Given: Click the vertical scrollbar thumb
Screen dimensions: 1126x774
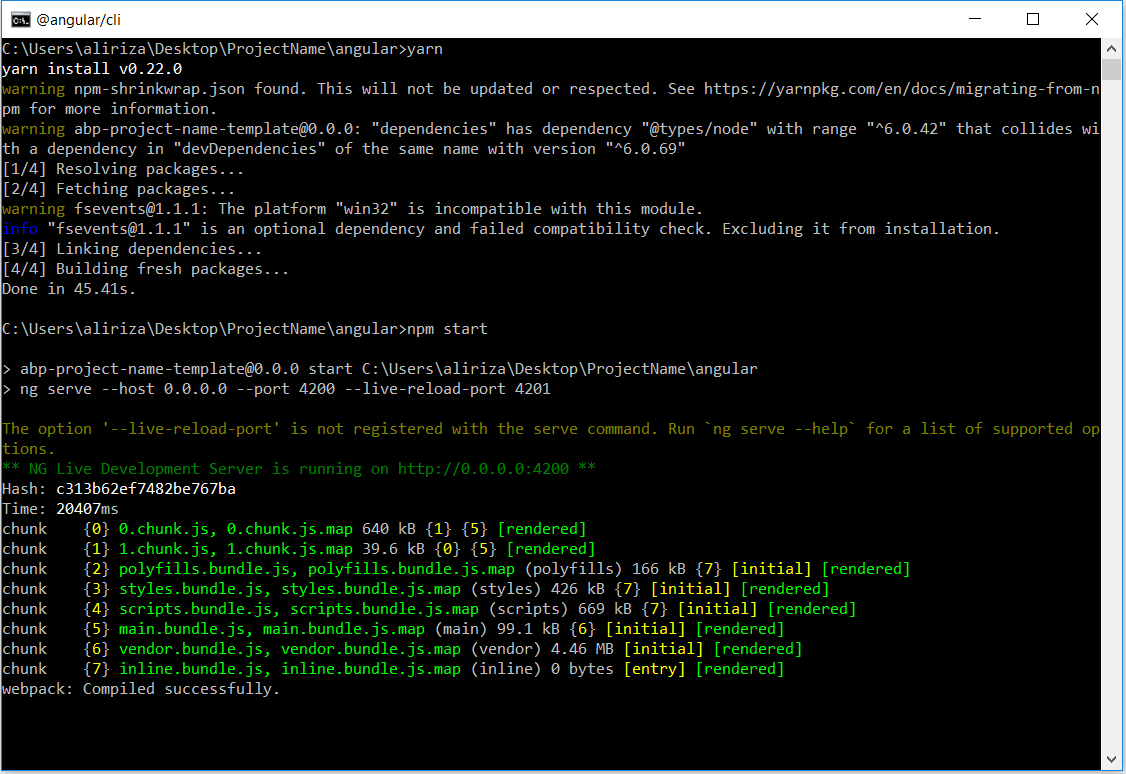Looking at the screenshot, I should coord(1111,70).
